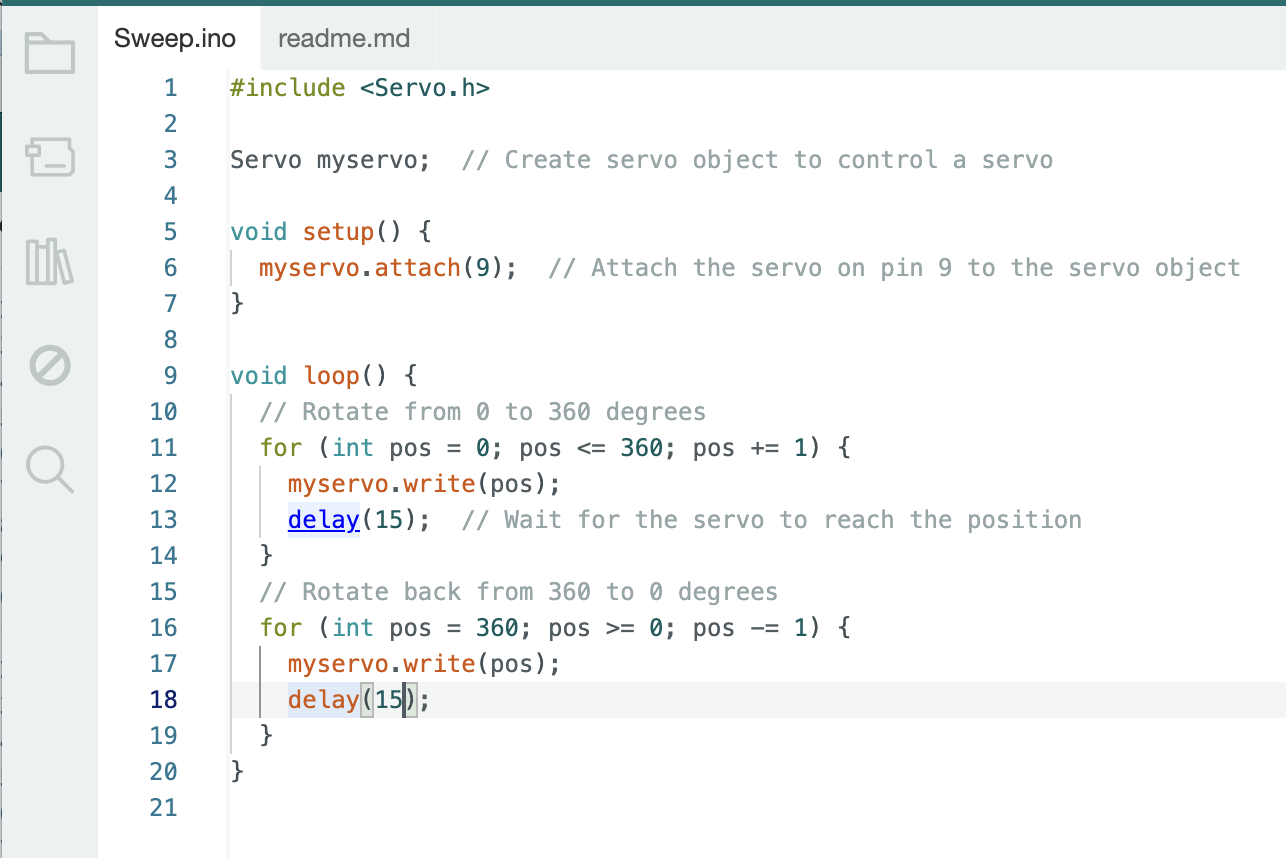This screenshot has width=1286, height=858.
Task: Open the Boards Manager sidebar icon
Action: [50, 158]
